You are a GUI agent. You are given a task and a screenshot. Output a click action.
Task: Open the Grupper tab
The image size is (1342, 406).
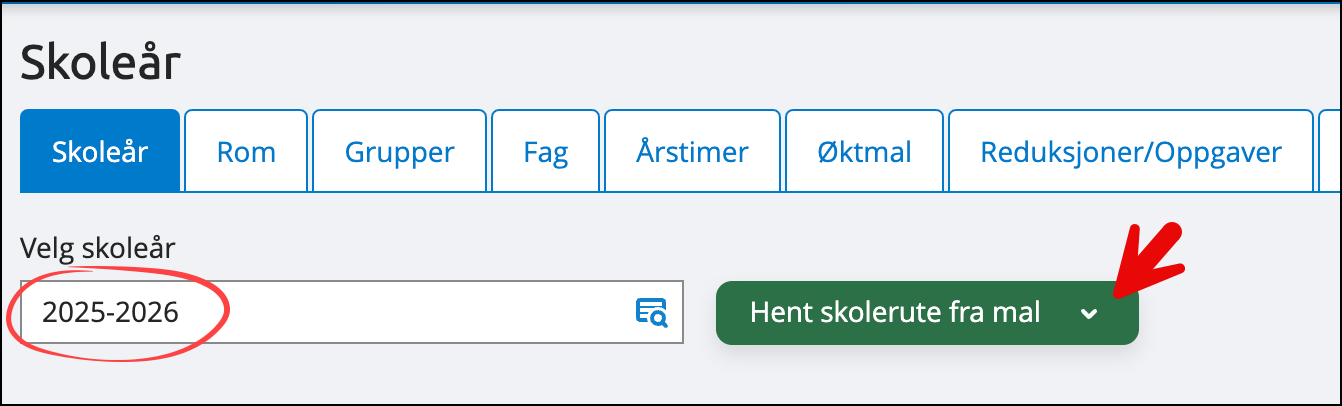click(x=400, y=152)
